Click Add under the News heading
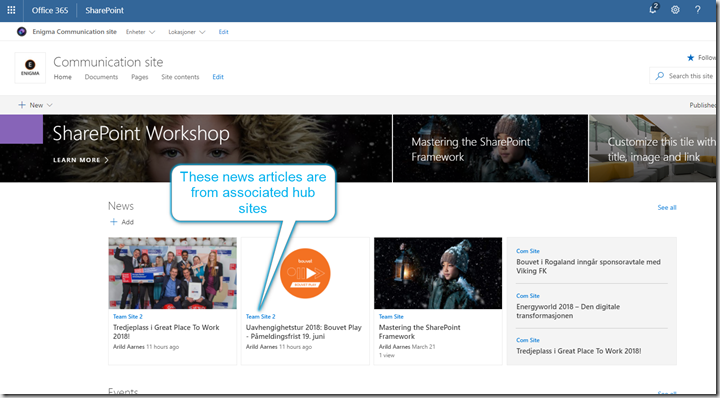This screenshot has height=398, width=720. tap(127, 222)
